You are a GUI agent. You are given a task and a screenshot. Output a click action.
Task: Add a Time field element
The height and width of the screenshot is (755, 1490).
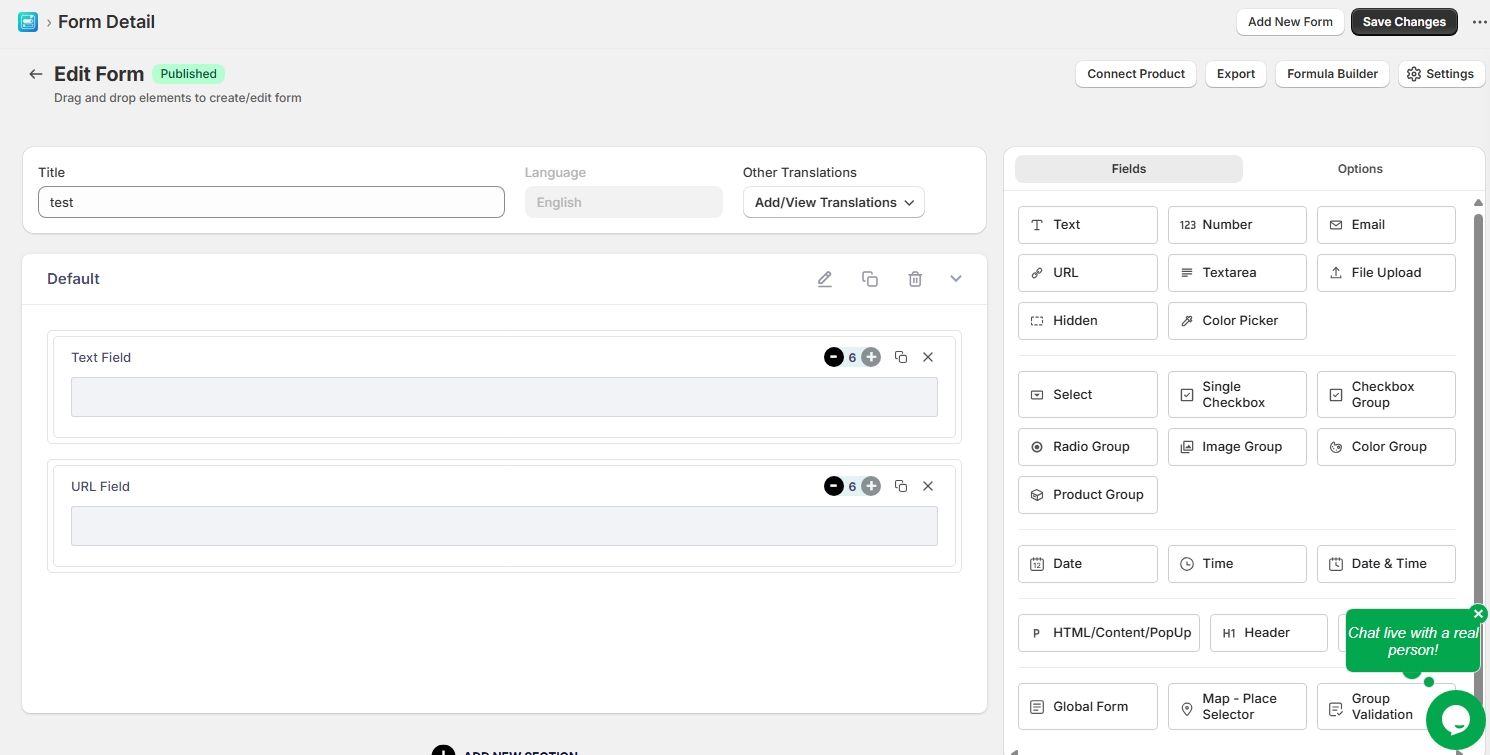click(x=1237, y=564)
